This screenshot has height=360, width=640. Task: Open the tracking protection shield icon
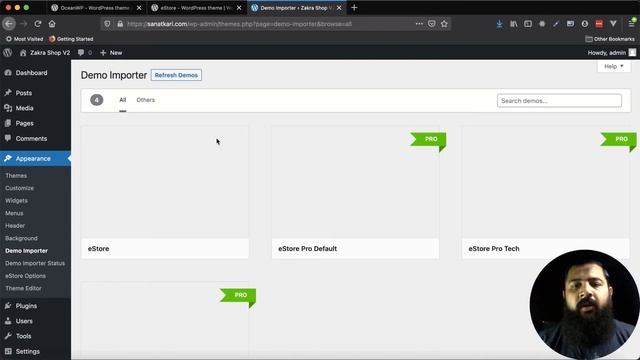[x=107, y=24]
